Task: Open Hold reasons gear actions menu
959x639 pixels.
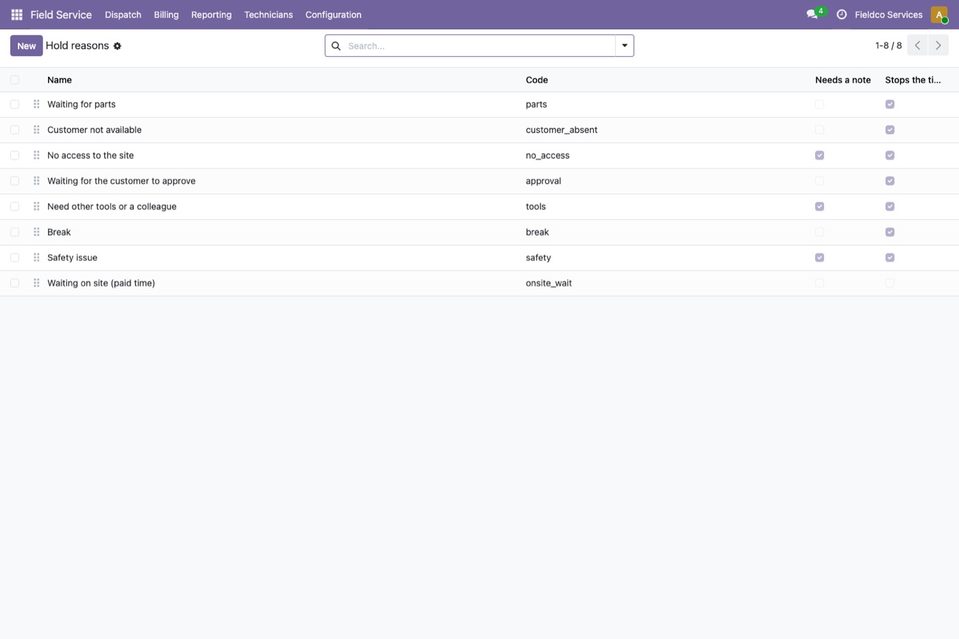Action: pos(117,46)
